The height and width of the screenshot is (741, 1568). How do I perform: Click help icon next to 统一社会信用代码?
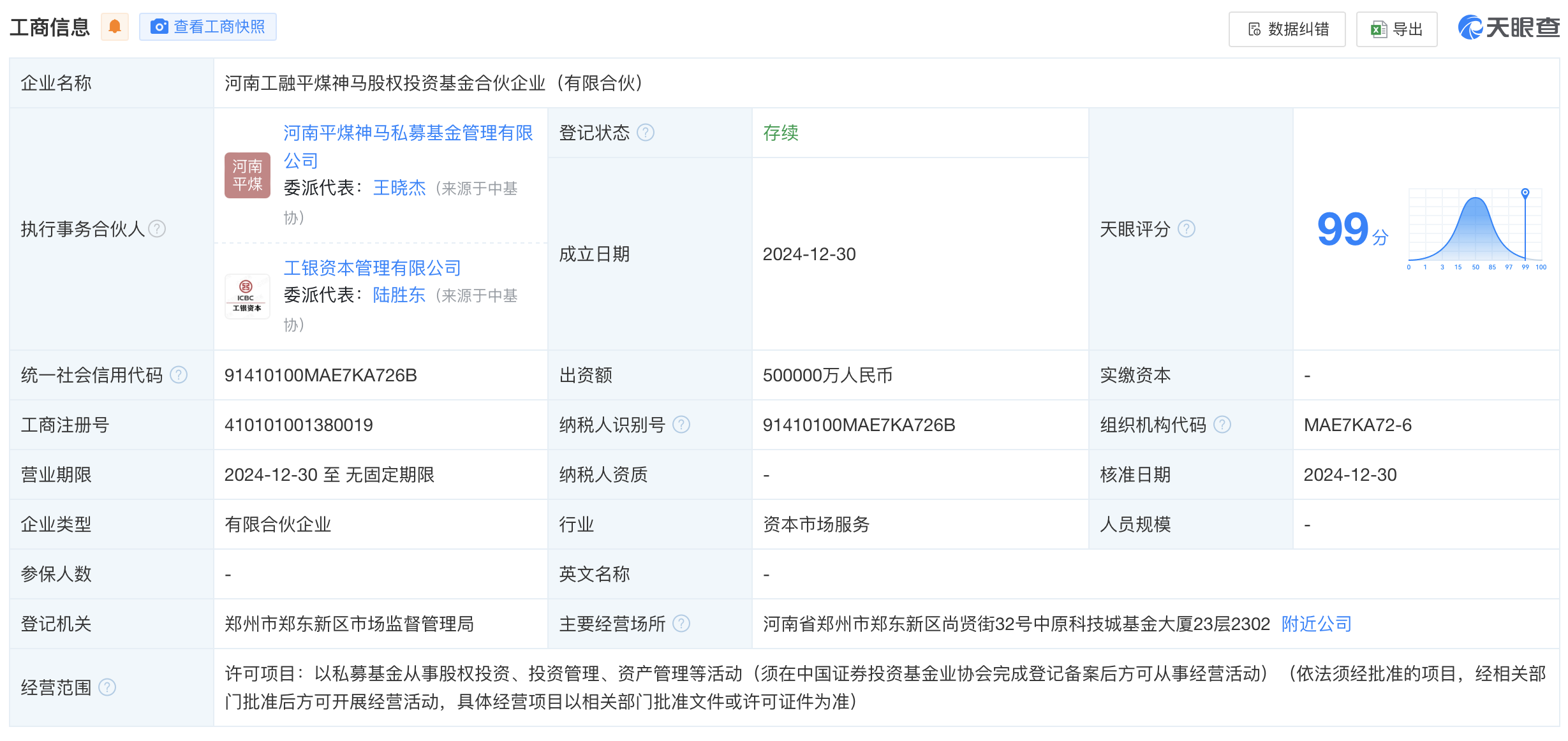point(179,375)
